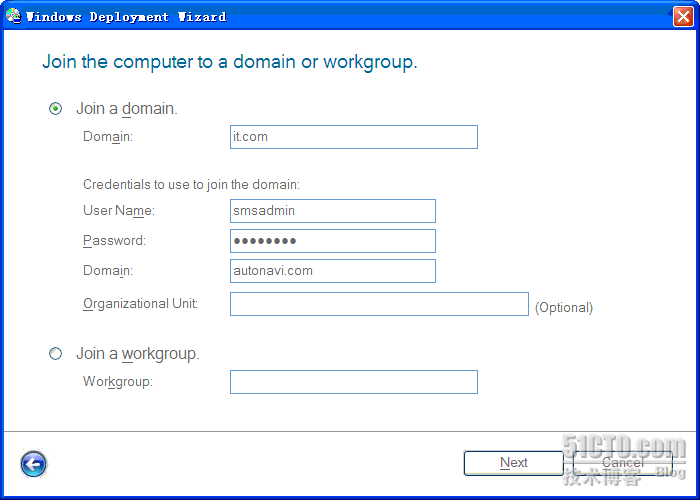Select the Join a domain radio button
Image resolution: width=700 pixels, height=500 pixels.
point(55,108)
